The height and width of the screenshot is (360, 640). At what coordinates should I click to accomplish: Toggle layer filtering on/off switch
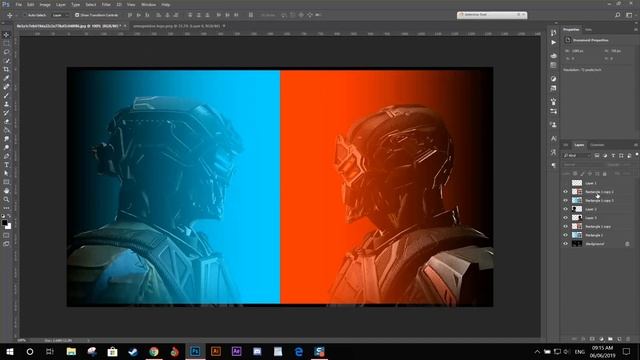[x=637, y=155]
